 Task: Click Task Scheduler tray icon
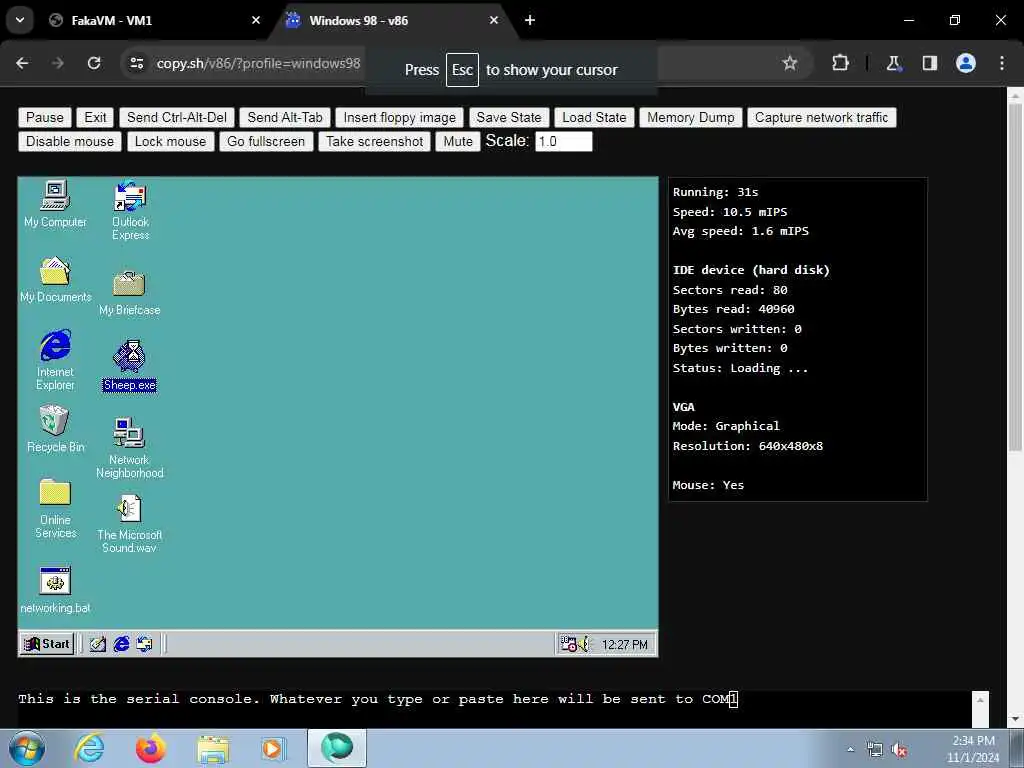click(568, 645)
